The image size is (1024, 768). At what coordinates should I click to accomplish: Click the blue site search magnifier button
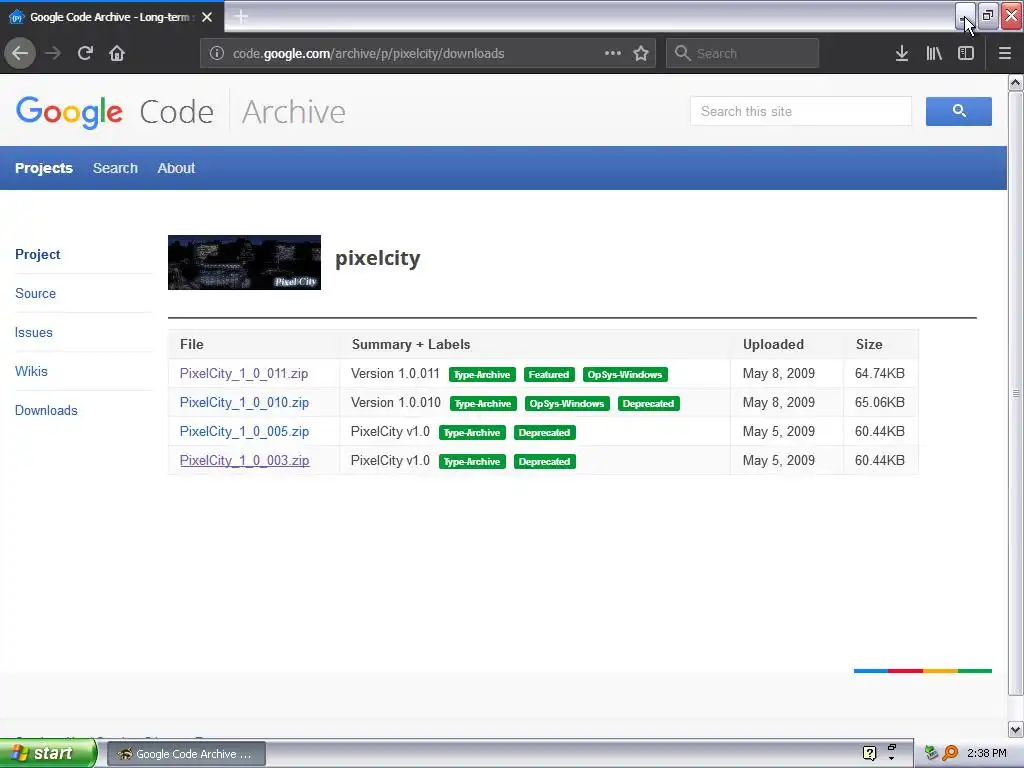(959, 111)
